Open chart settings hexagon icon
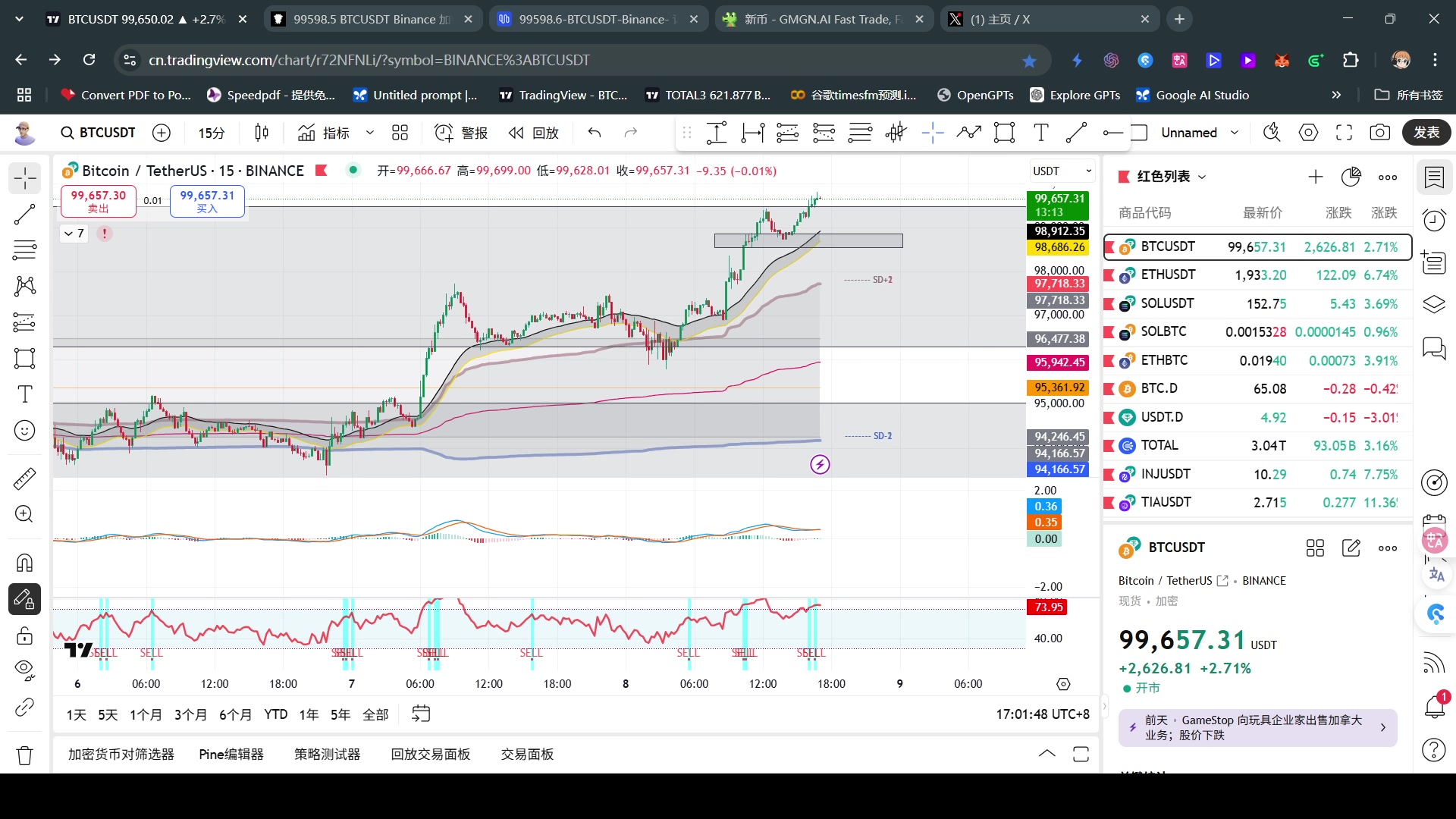The width and height of the screenshot is (1456, 819). click(1308, 133)
